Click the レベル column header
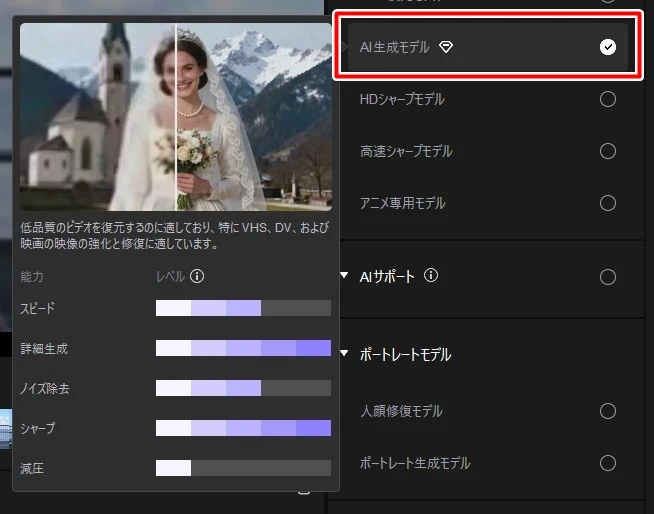Image resolution: width=654 pixels, height=514 pixels. pyautogui.click(x=170, y=277)
